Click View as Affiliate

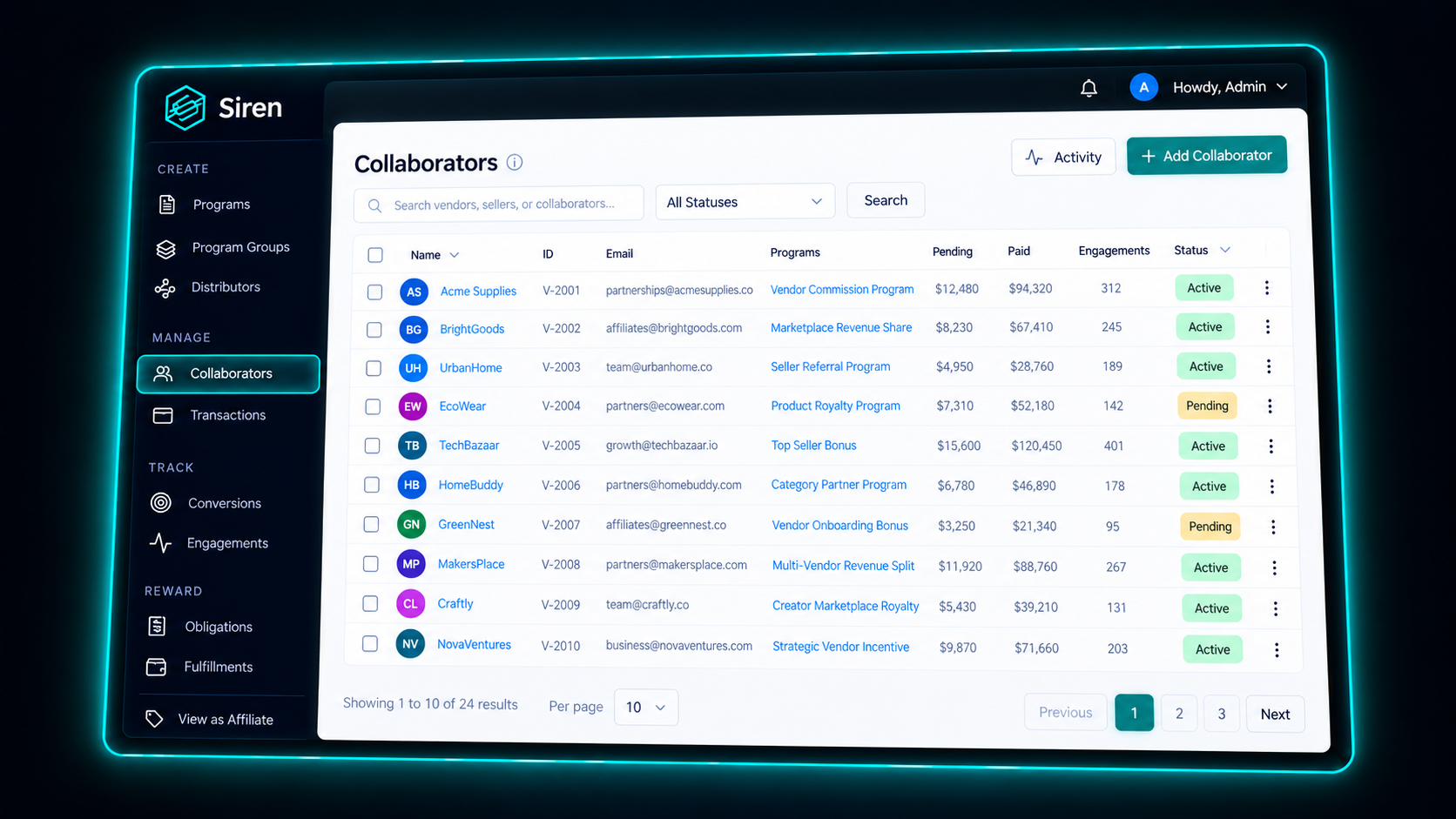pos(226,720)
